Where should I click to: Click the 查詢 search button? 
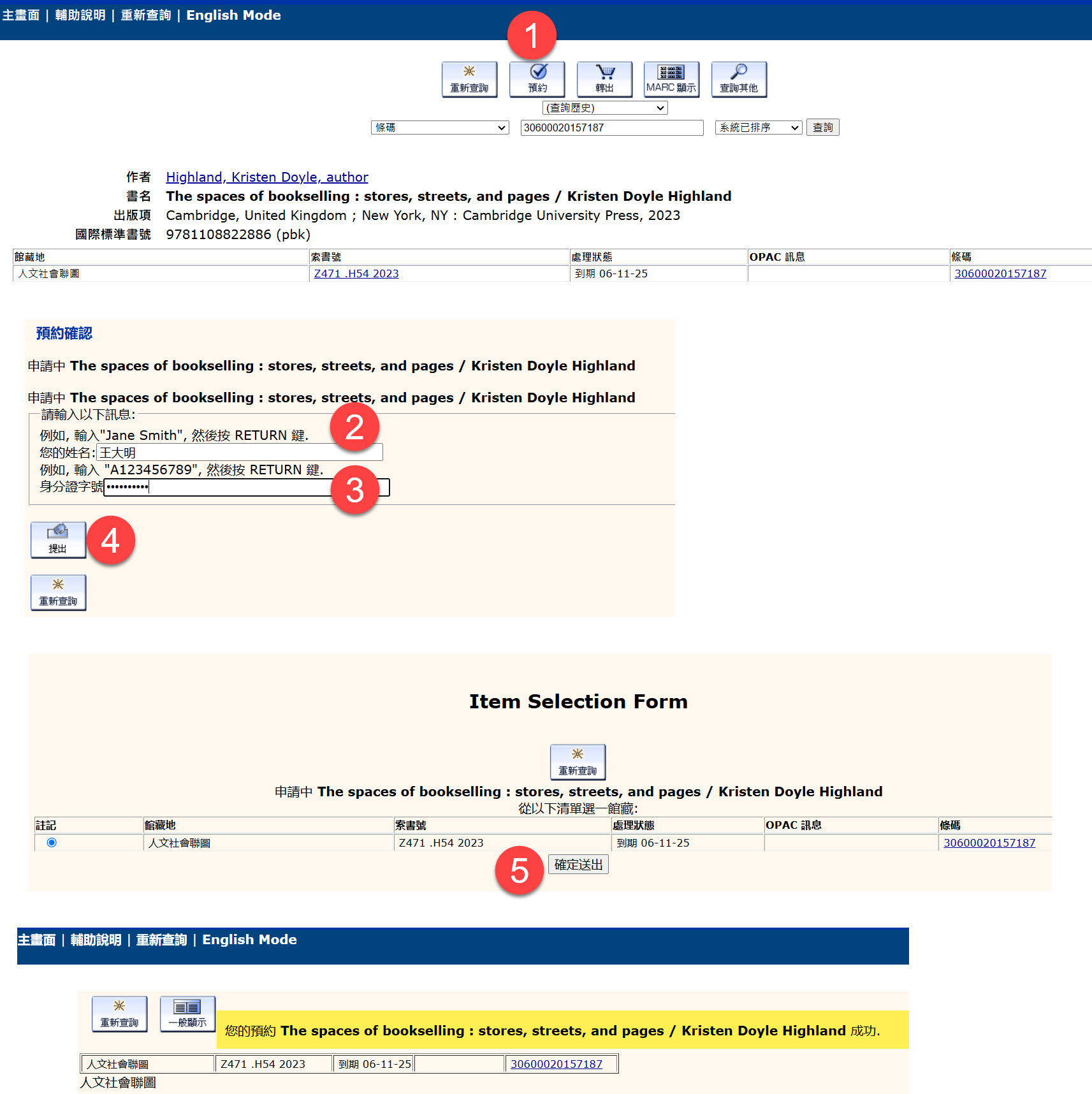[822, 128]
